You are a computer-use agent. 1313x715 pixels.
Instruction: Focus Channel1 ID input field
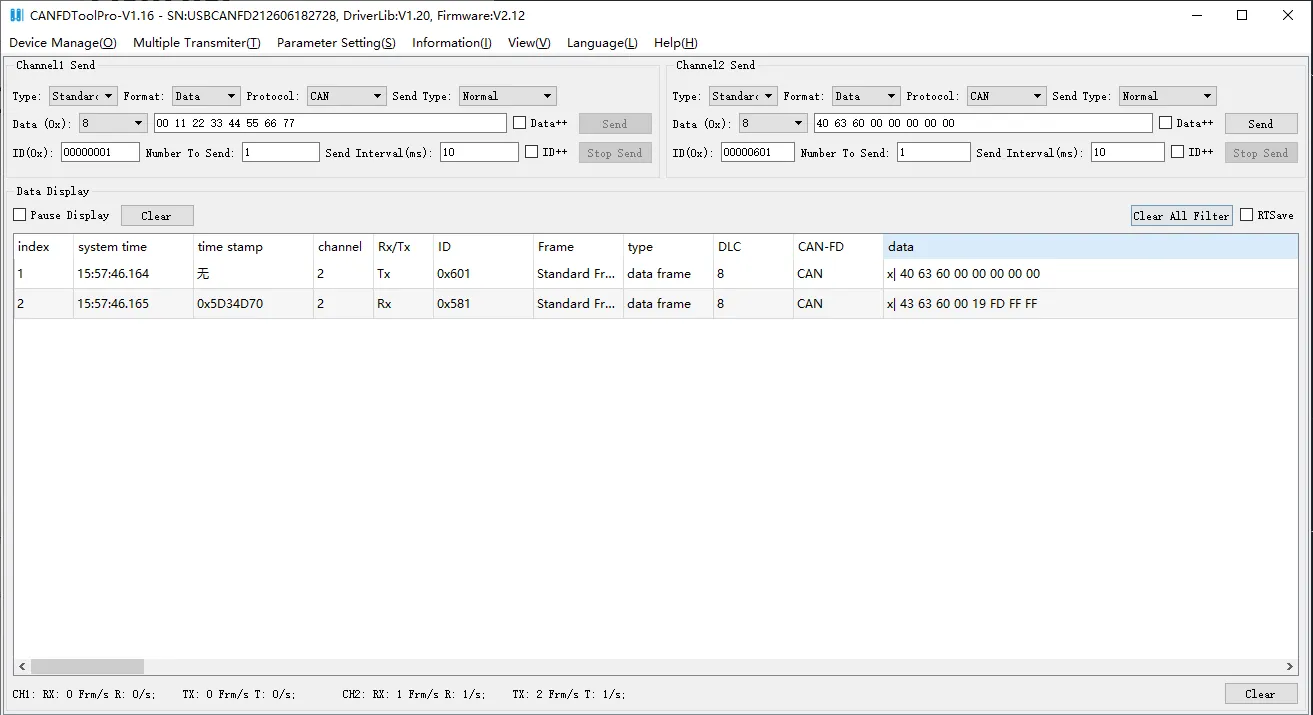pos(100,152)
